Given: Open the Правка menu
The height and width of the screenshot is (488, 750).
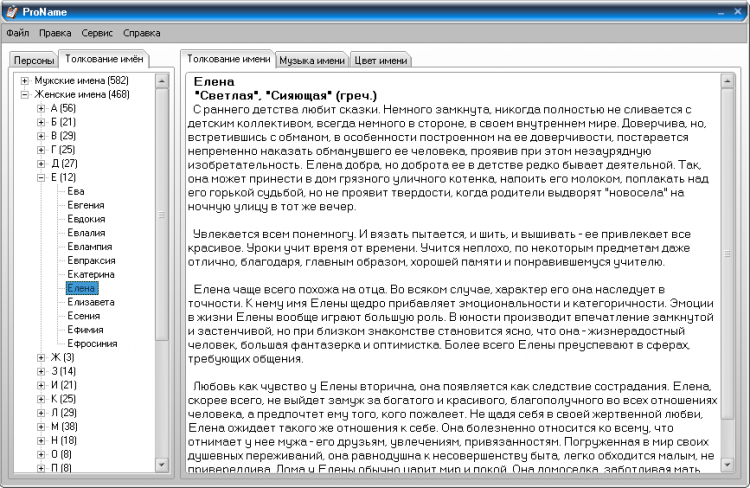Looking at the screenshot, I should point(55,33).
